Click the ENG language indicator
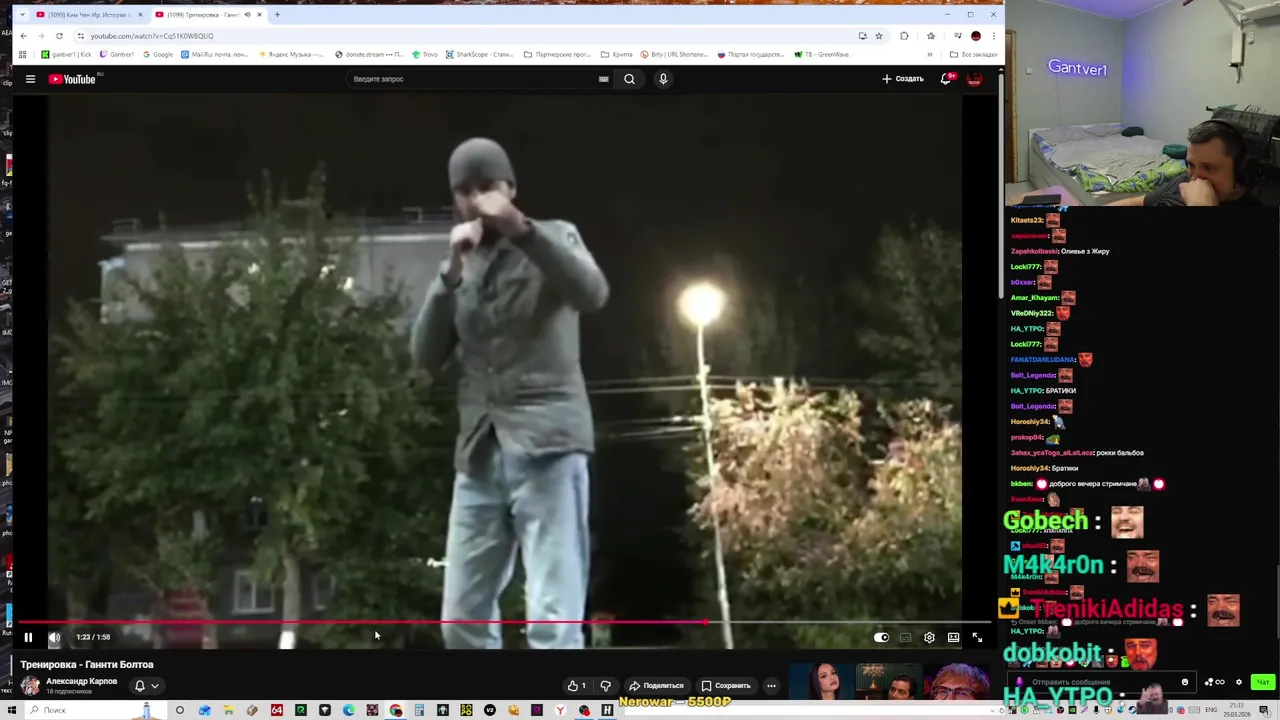The image size is (1280, 720). coord(1212,710)
